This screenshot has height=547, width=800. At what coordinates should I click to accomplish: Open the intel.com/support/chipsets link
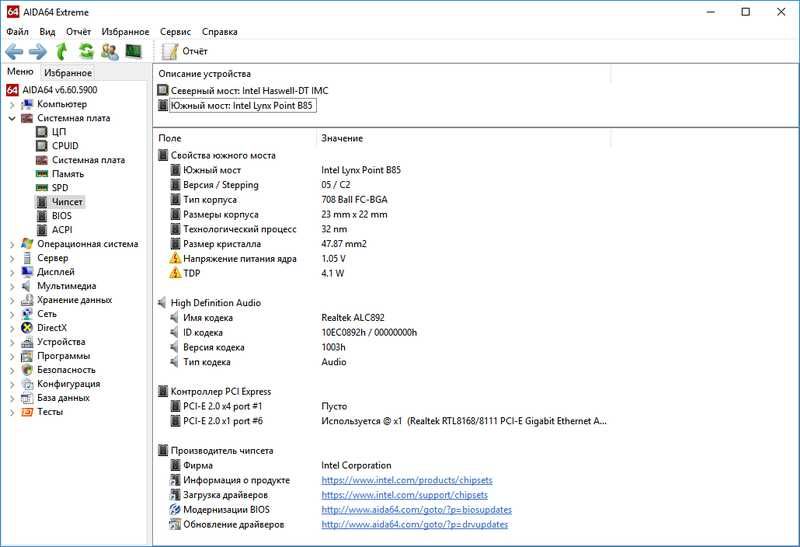coord(404,495)
